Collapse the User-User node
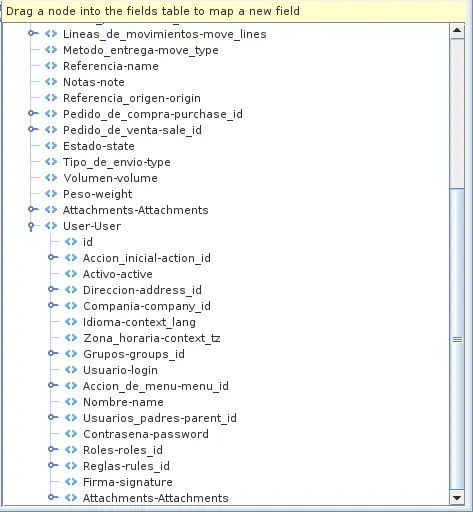 click(31, 226)
